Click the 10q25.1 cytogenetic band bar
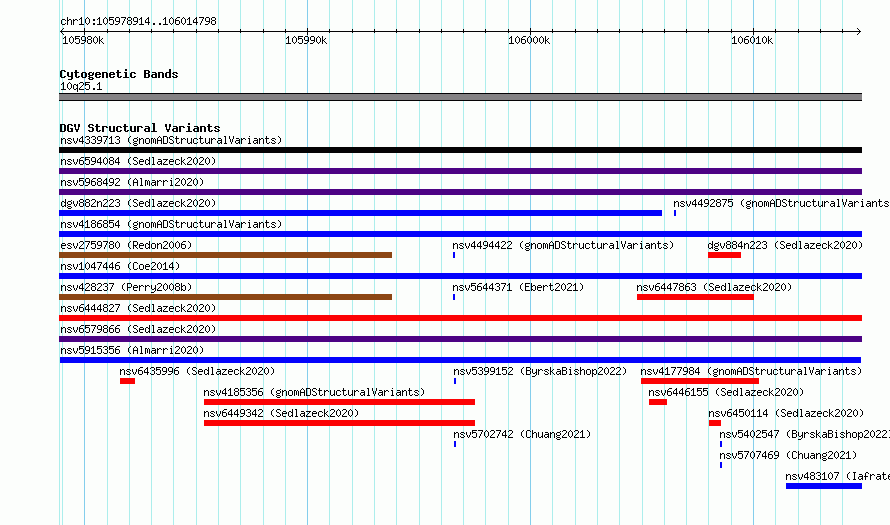The image size is (890, 525). (460, 97)
